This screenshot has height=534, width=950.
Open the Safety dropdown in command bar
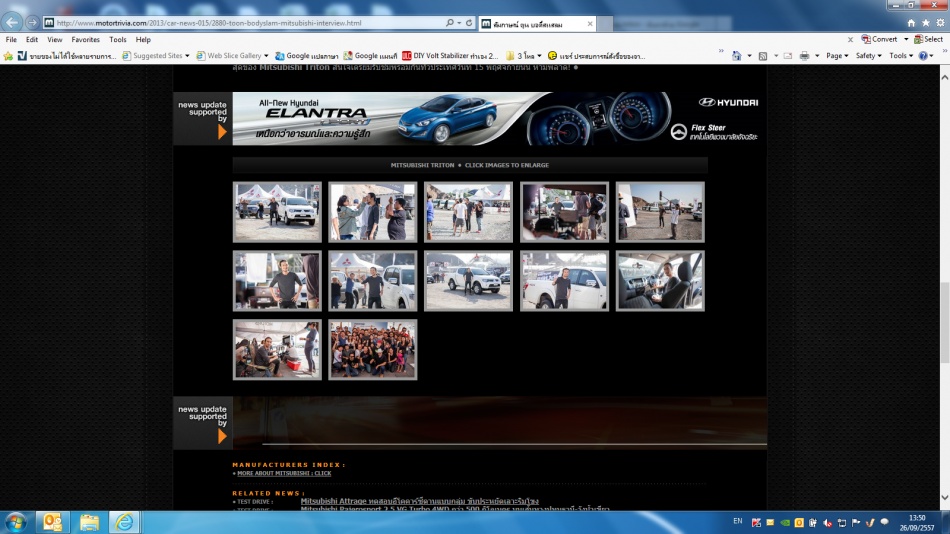click(868, 56)
